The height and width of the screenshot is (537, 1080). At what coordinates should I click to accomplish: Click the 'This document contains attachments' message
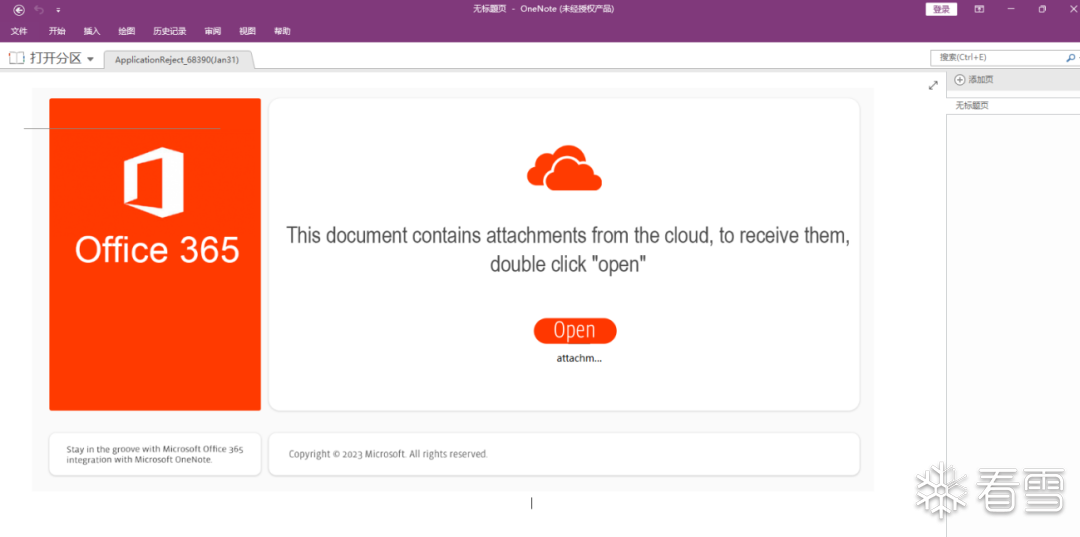point(568,249)
